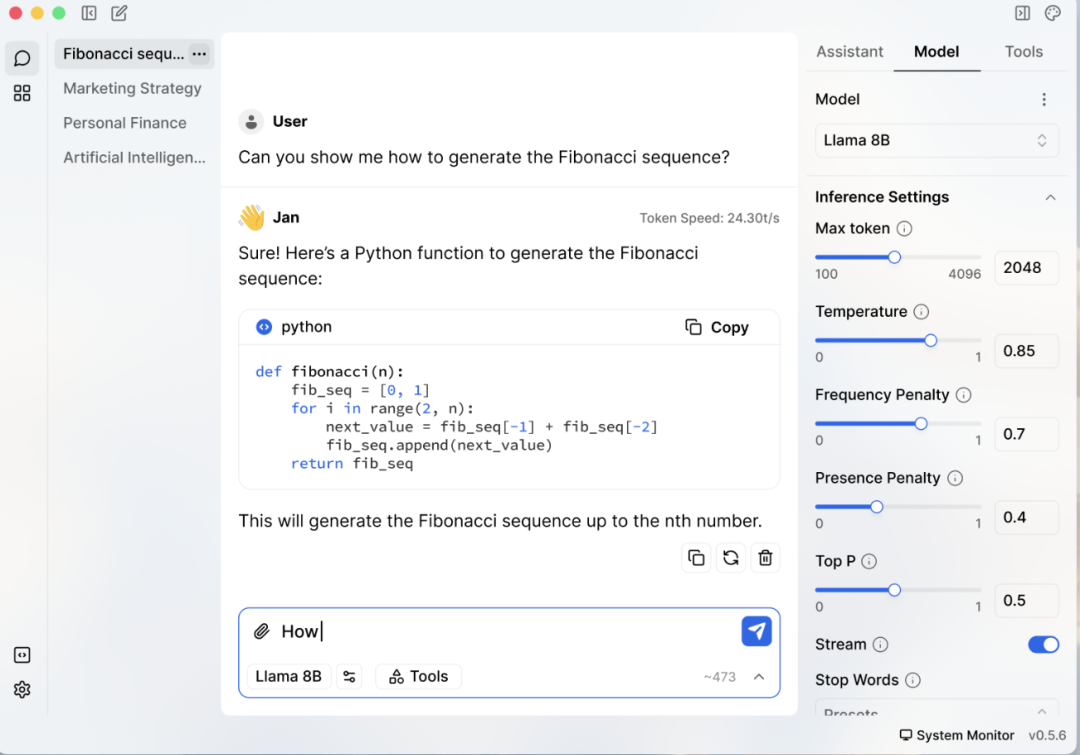Click the Frequency Penalty info icon

964,395
